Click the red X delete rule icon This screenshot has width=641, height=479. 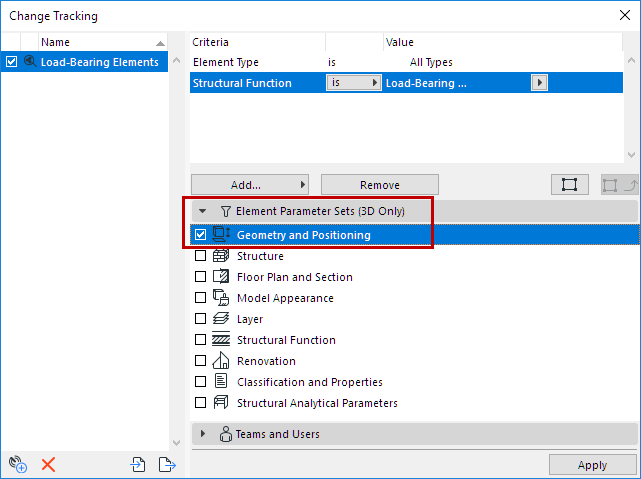(x=48, y=464)
